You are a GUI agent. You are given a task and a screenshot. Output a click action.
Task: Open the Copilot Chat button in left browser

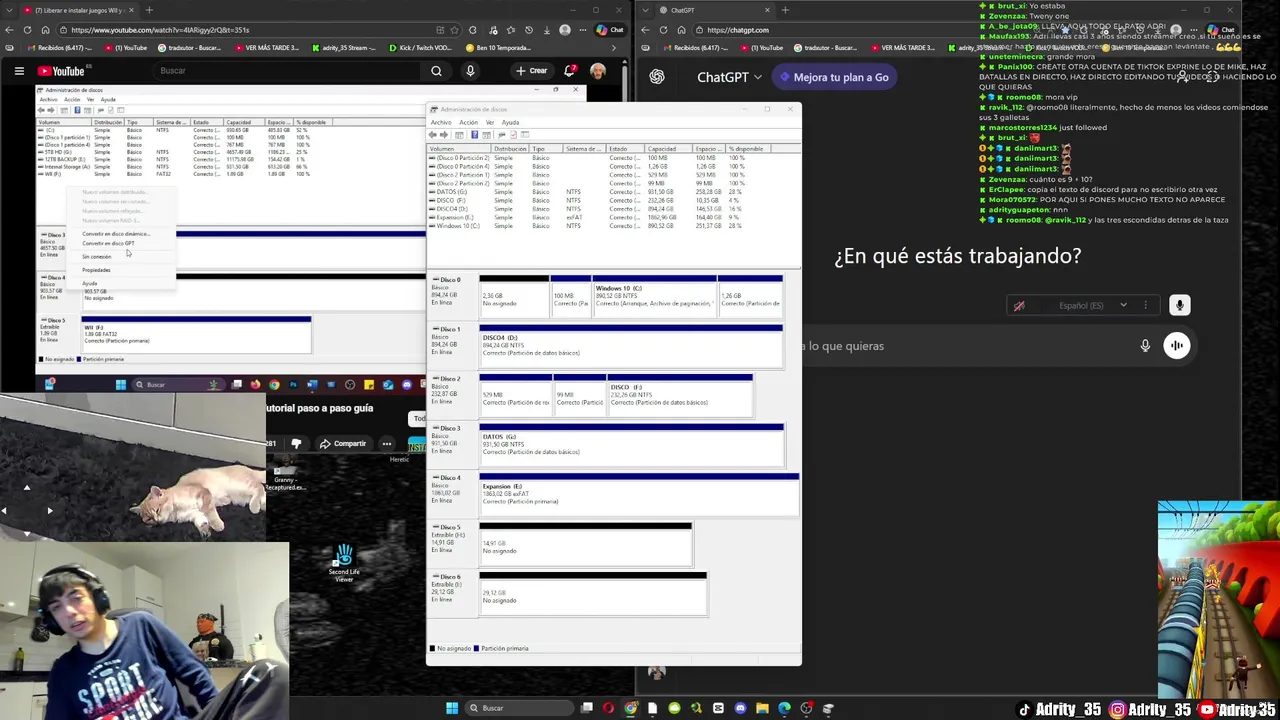point(610,30)
